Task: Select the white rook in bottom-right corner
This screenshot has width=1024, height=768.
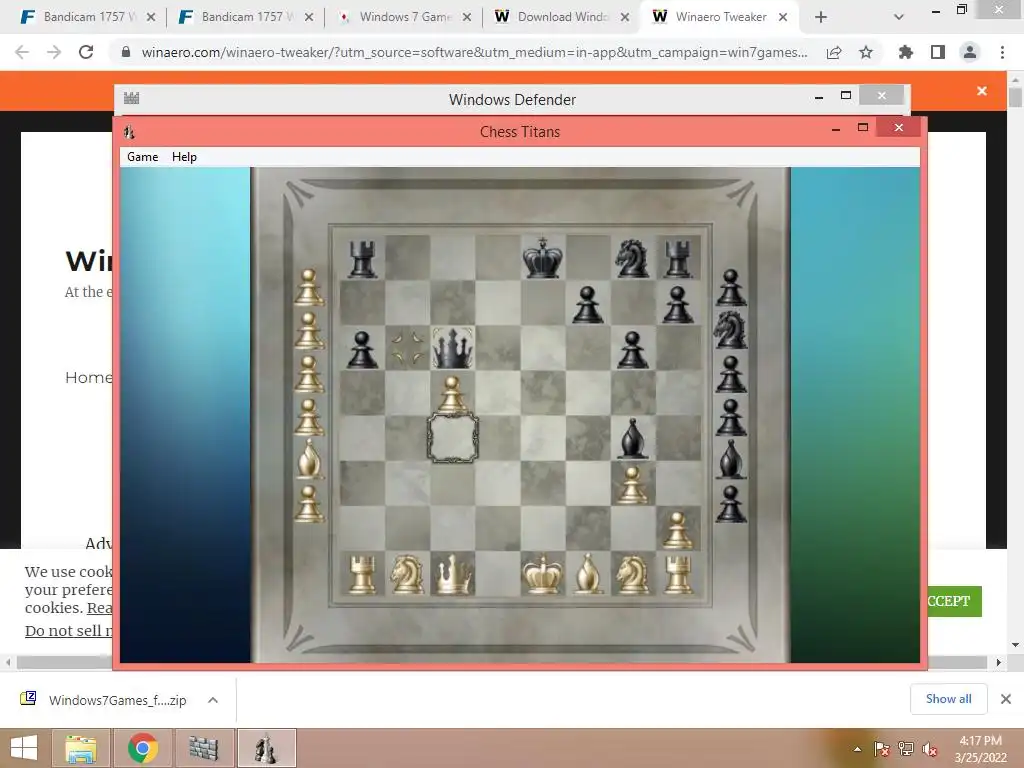Action: coord(678,575)
